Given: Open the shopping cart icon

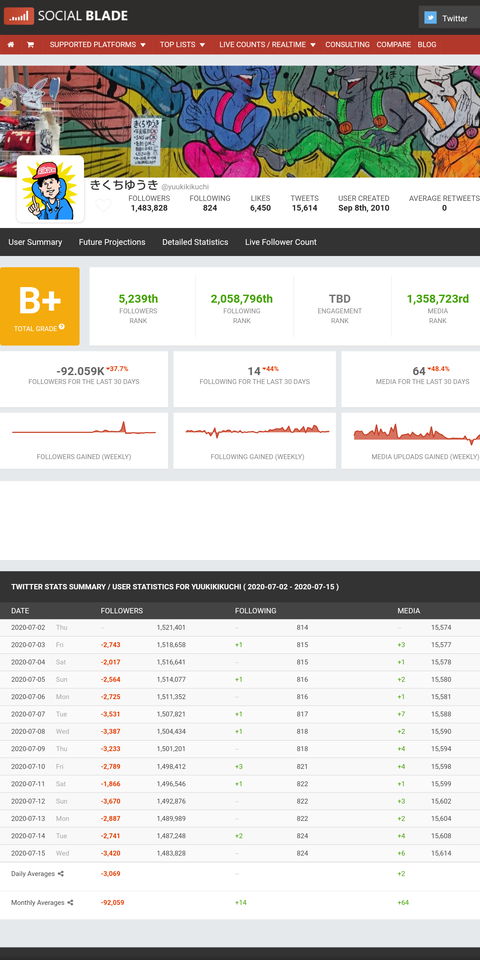Looking at the screenshot, I should (30, 45).
